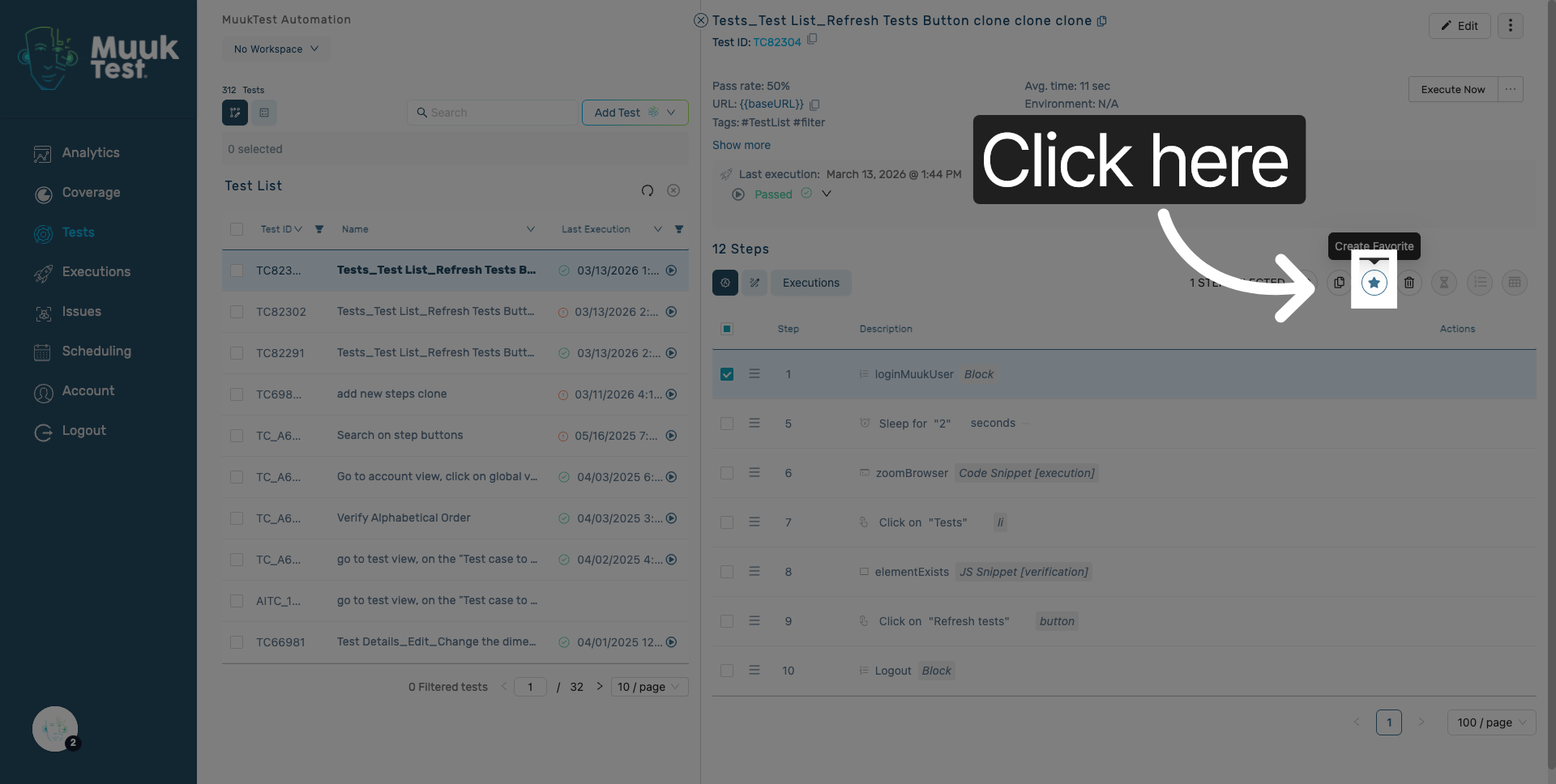The image size is (1556, 784).
Task: Open the vertical three-dot menu near Edit
Action: pos(1511,26)
